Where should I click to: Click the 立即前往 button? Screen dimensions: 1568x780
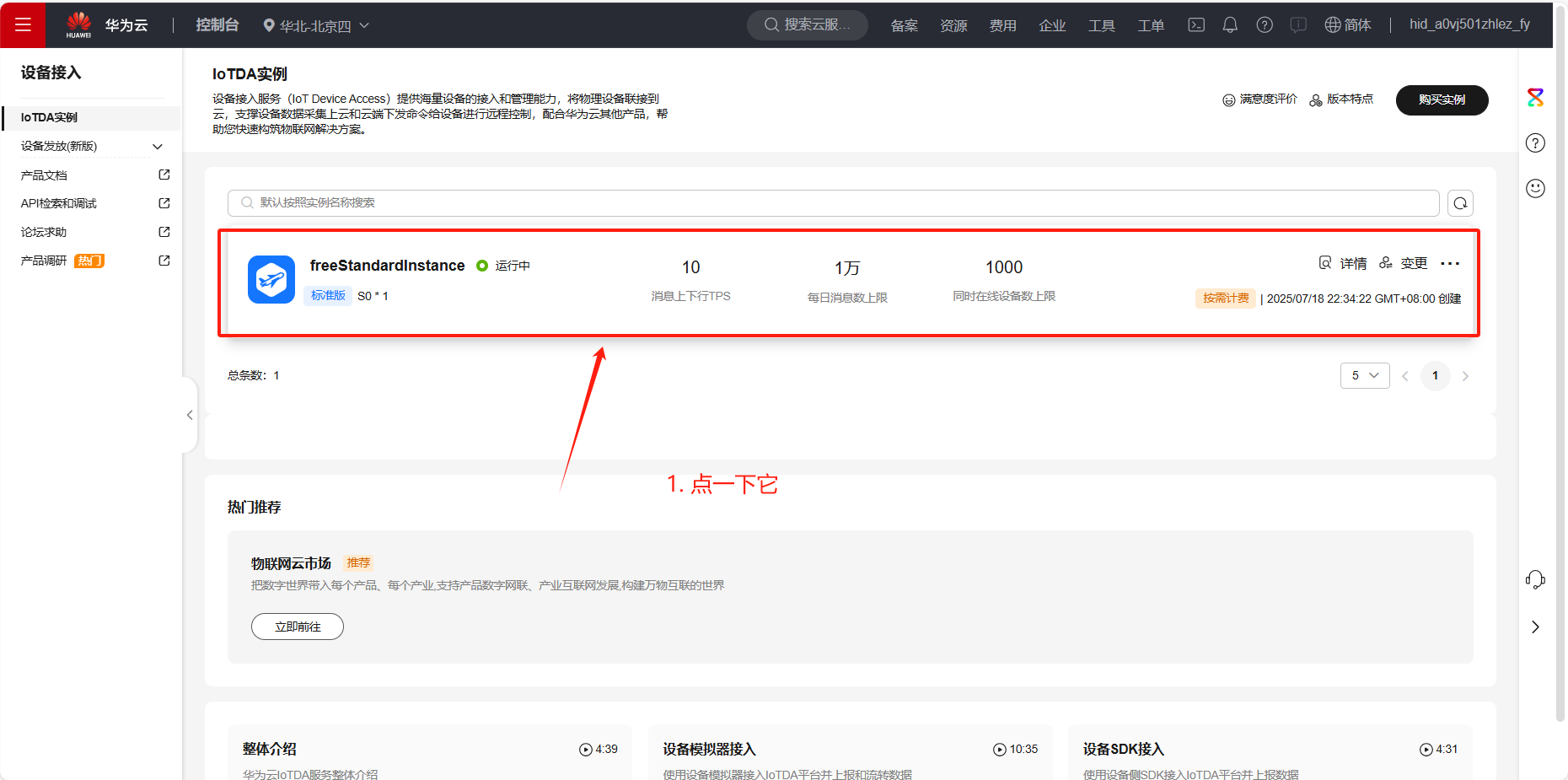pyautogui.click(x=298, y=627)
